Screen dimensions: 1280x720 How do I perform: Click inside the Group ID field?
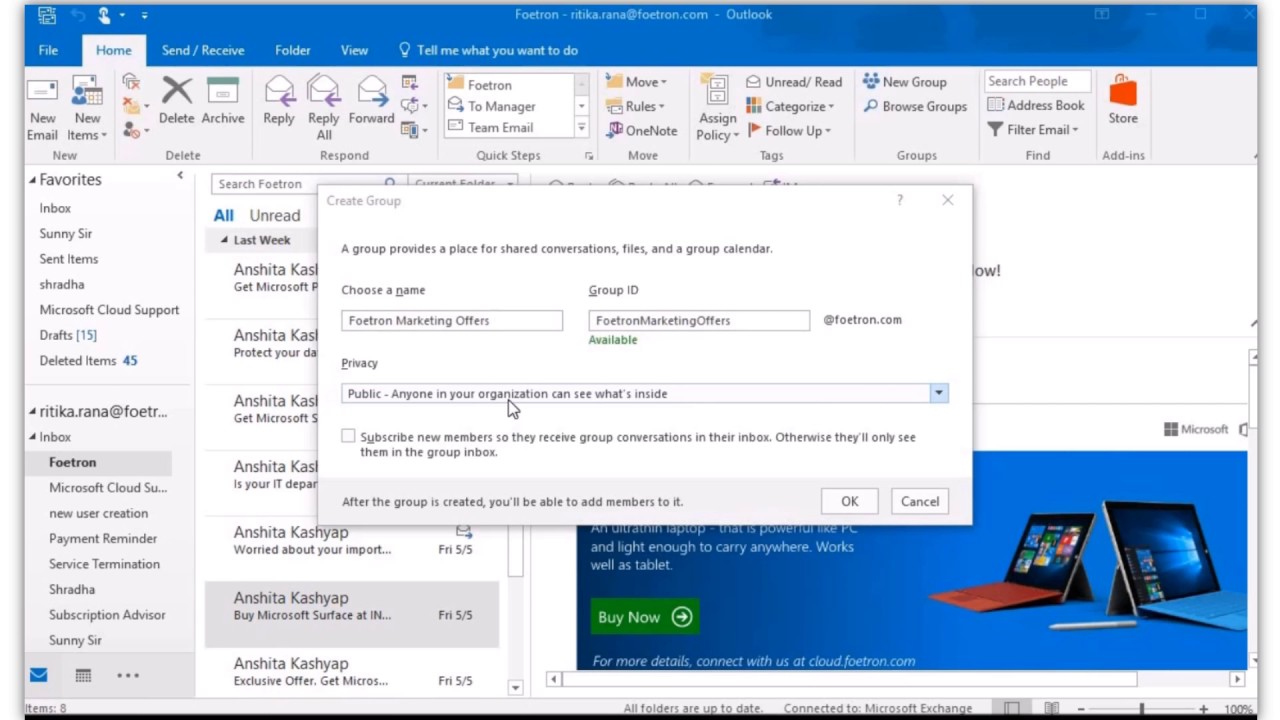(x=699, y=320)
